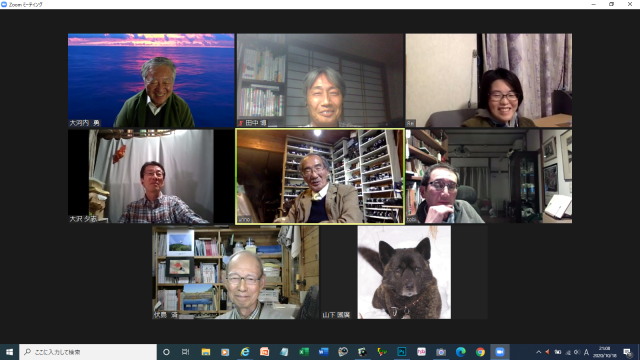
Task: Open the notification center
Action: pyautogui.click(x=627, y=352)
